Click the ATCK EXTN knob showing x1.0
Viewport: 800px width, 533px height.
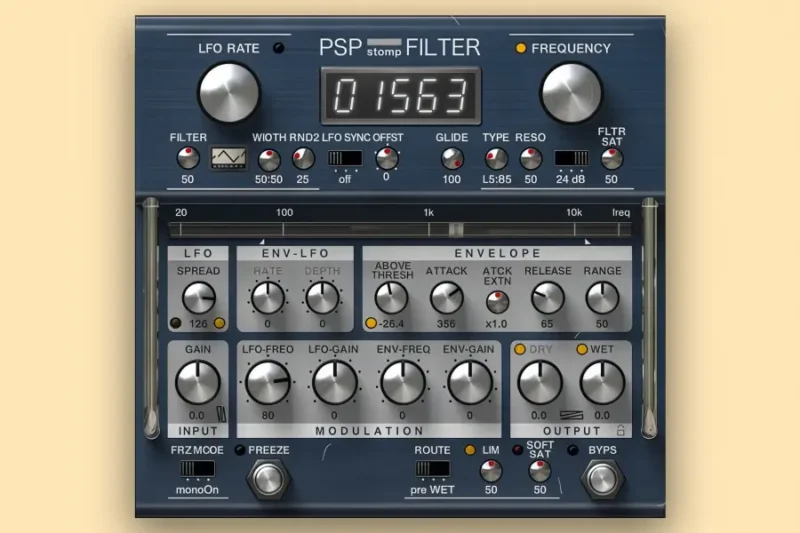click(x=497, y=302)
